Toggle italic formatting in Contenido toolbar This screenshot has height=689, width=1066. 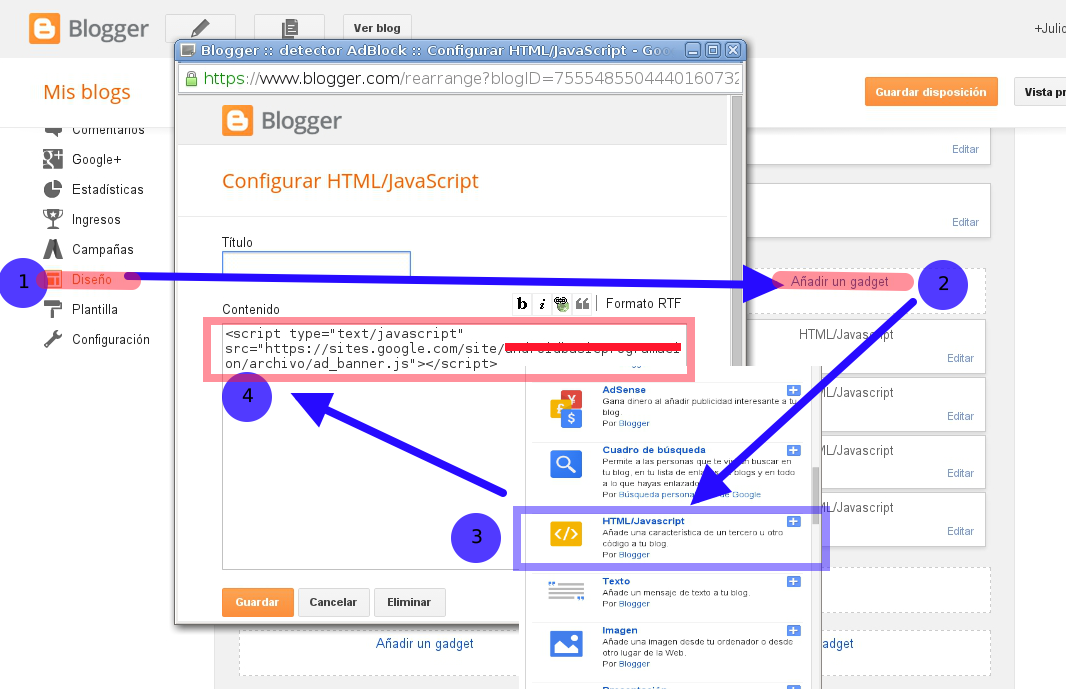542,303
